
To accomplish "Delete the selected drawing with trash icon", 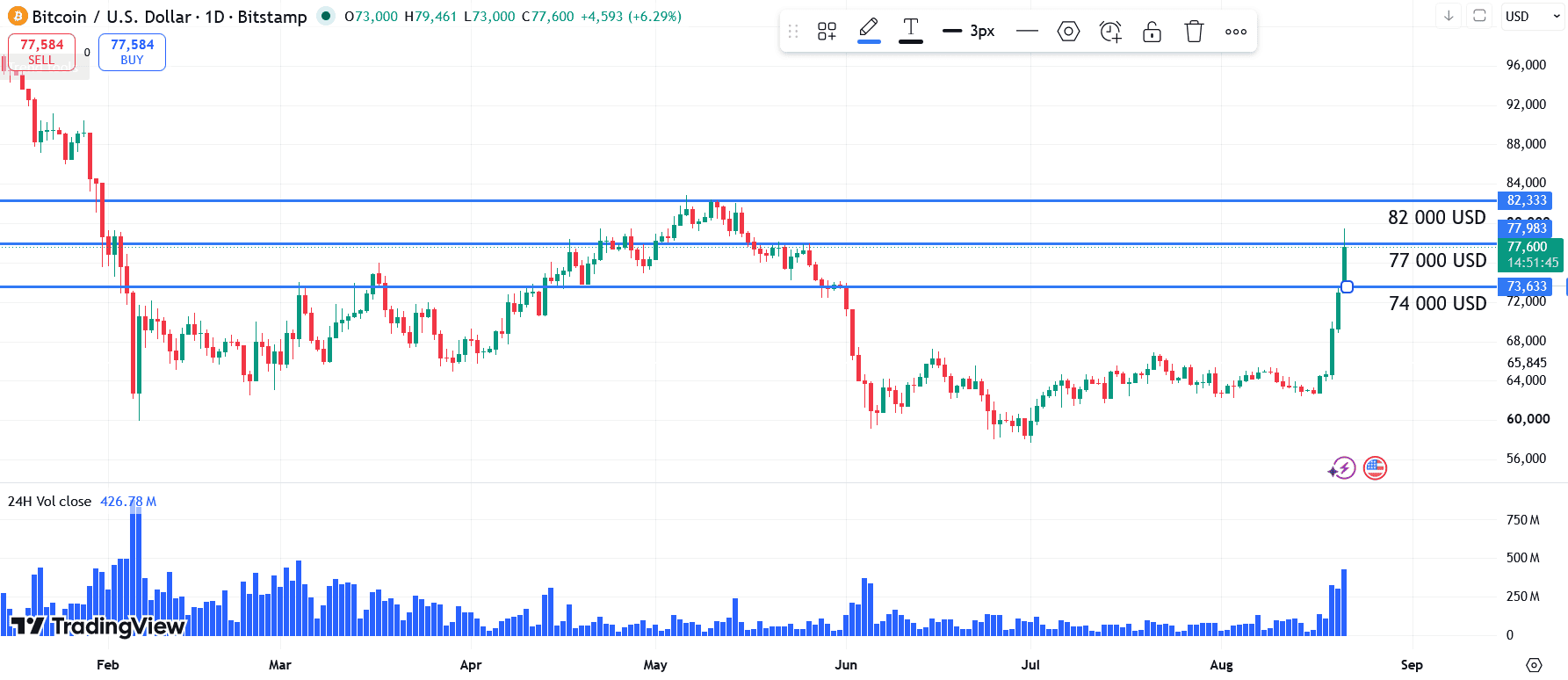I will 1194,32.
